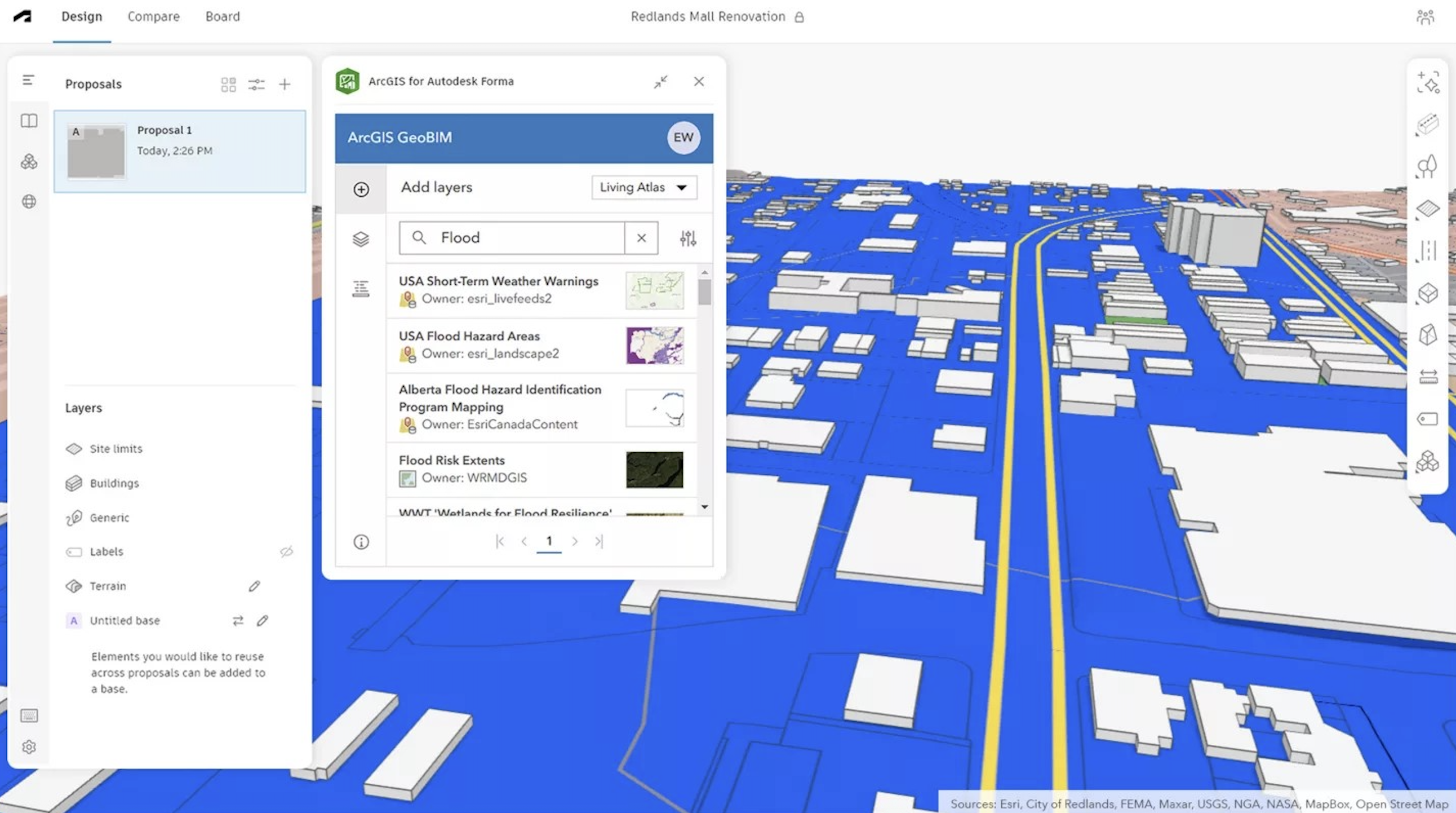This screenshot has width=1456, height=813.
Task: Click the info icon in GeoBIM panel
Action: point(361,542)
